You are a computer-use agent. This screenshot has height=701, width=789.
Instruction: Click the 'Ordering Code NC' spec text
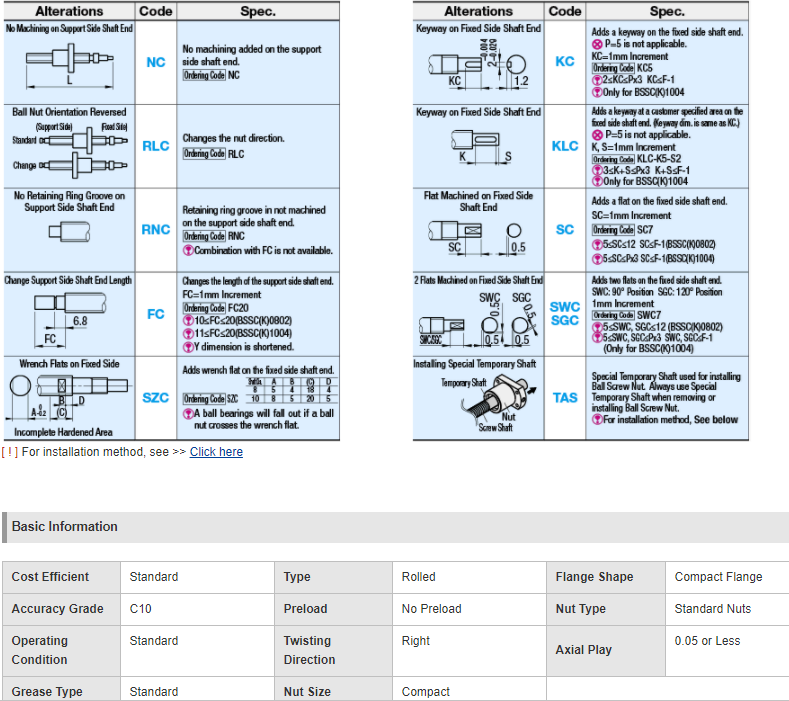point(211,75)
